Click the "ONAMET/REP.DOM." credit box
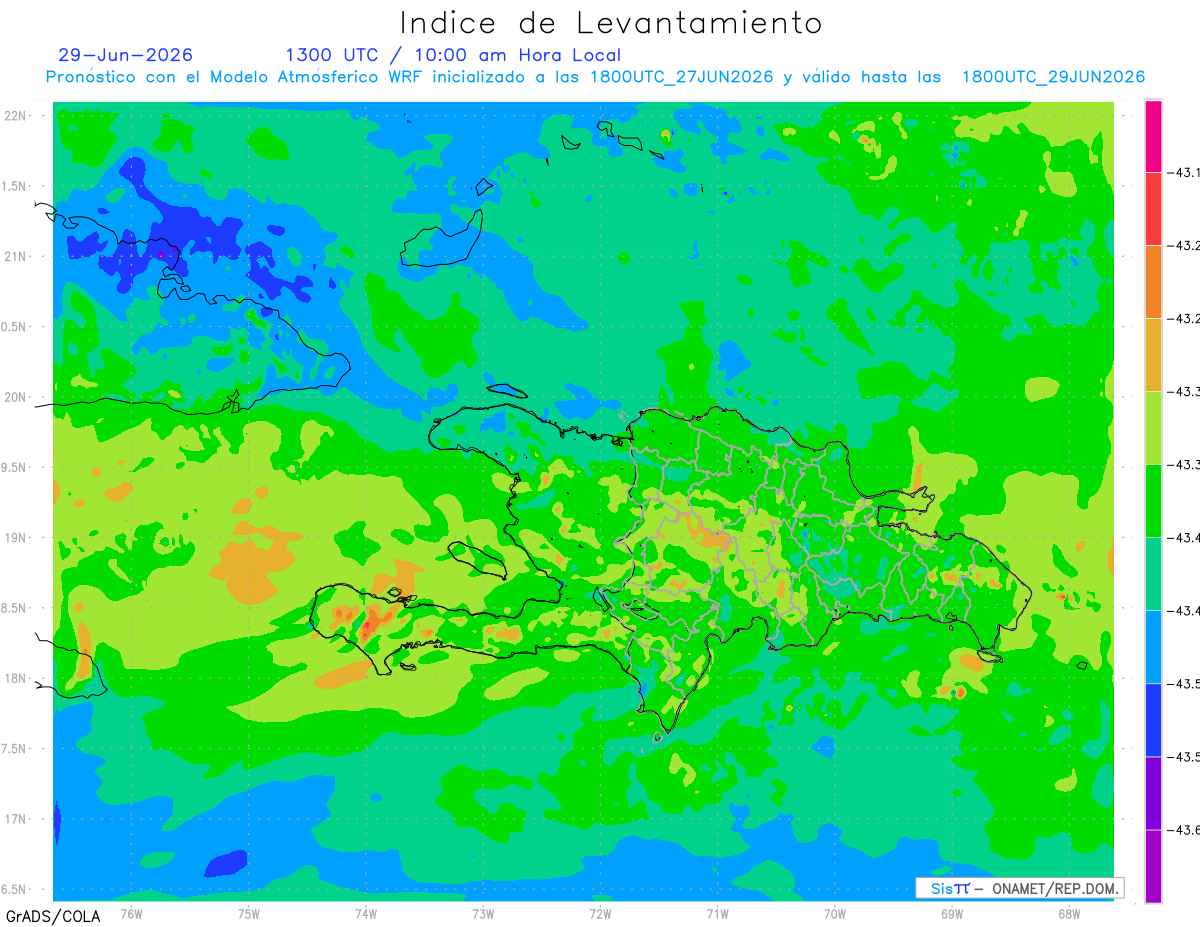Image resolution: width=1200 pixels, height=927 pixels. tap(1019, 888)
